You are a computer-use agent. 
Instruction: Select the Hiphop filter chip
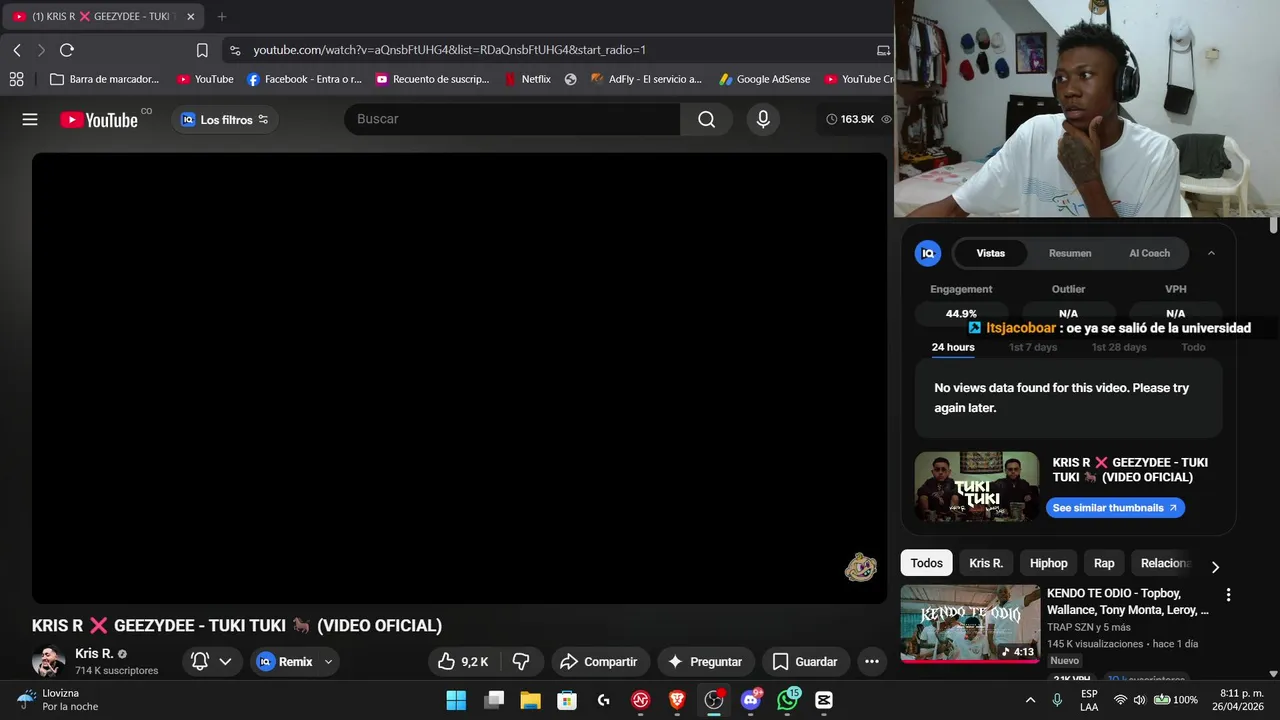[x=1049, y=563]
